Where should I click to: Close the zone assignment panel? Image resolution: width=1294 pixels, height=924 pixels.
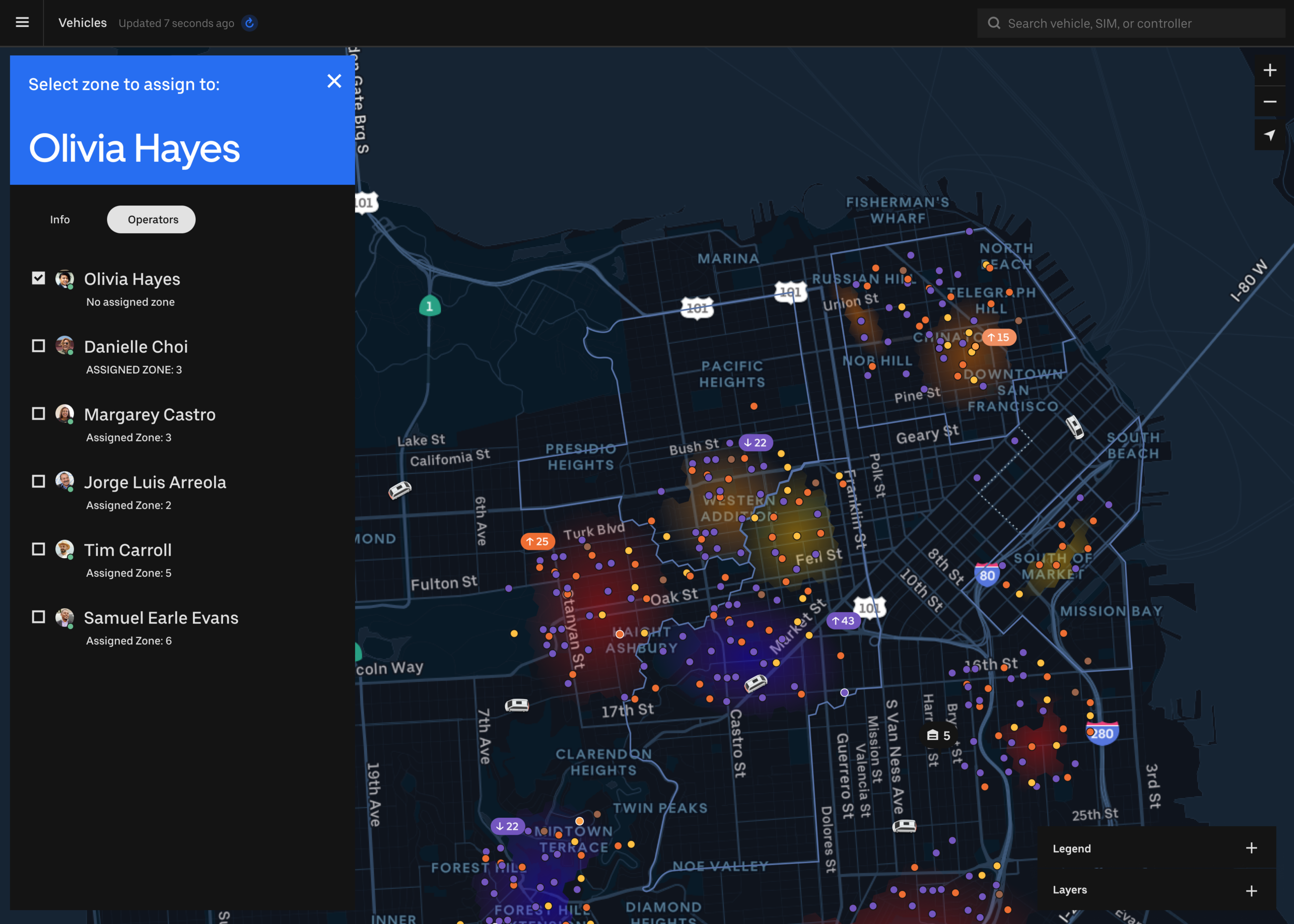[x=334, y=81]
